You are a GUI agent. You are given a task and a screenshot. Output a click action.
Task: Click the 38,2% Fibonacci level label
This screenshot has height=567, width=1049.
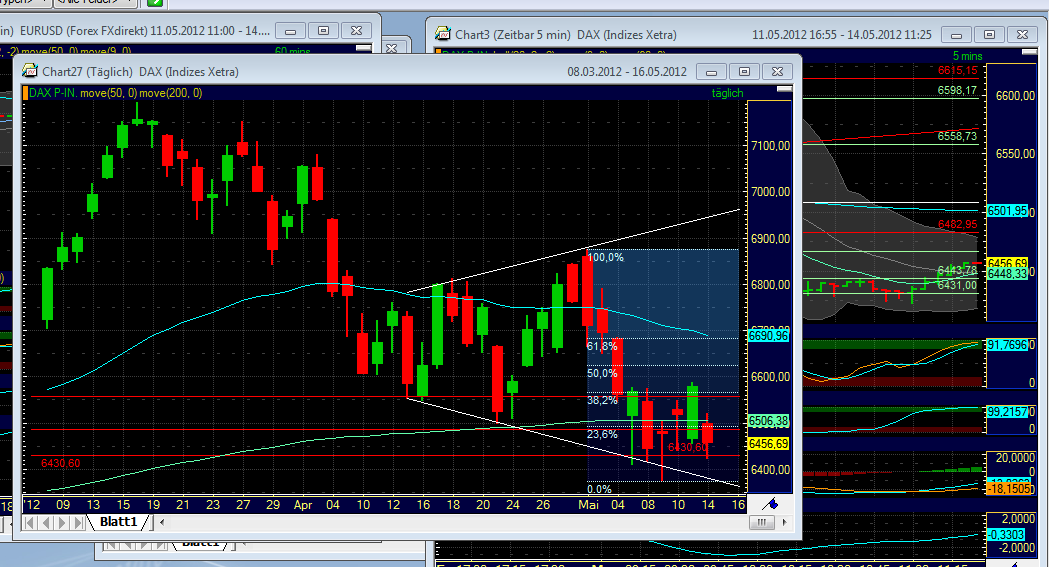(x=602, y=401)
